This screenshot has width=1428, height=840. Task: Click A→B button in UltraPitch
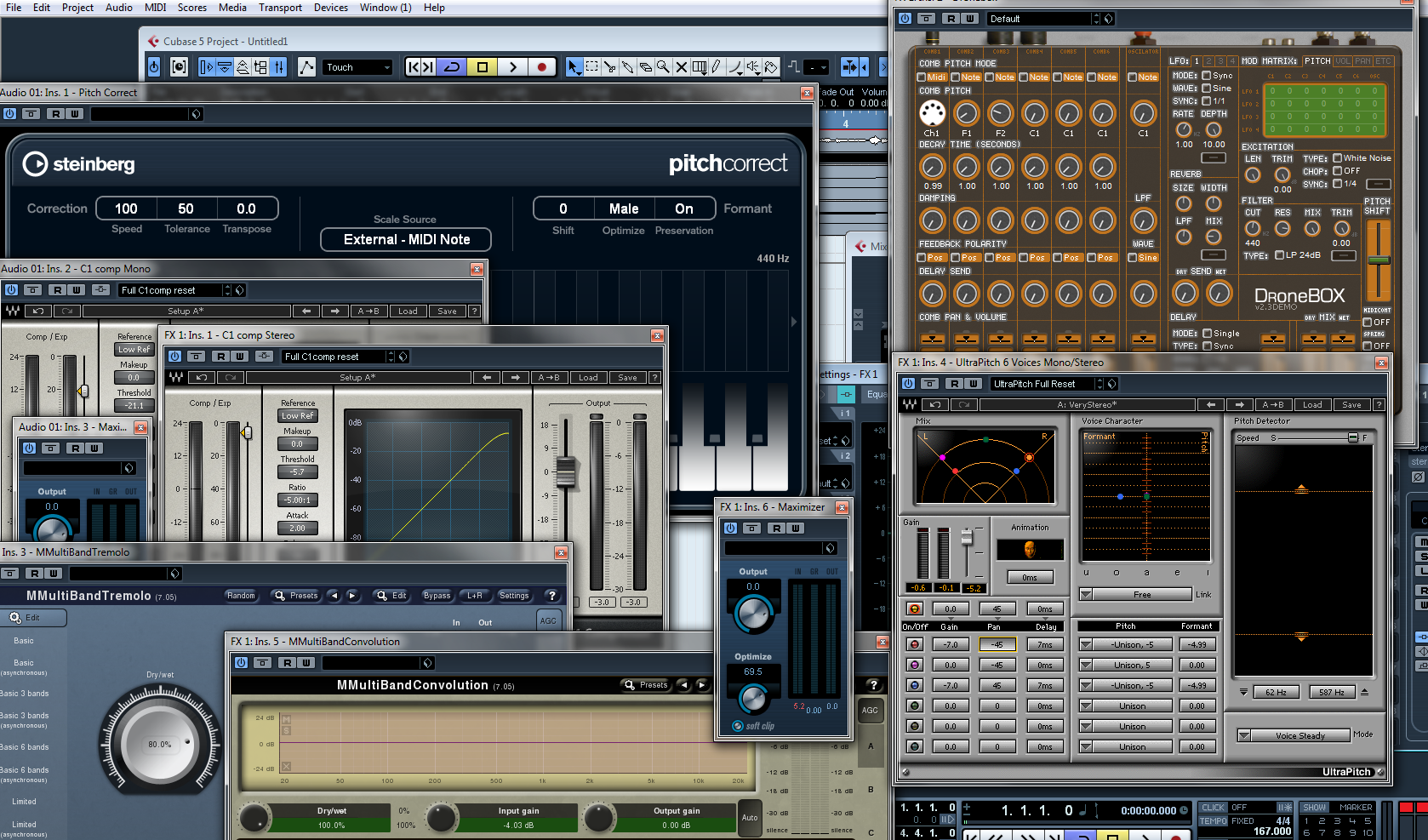point(1272,405)
